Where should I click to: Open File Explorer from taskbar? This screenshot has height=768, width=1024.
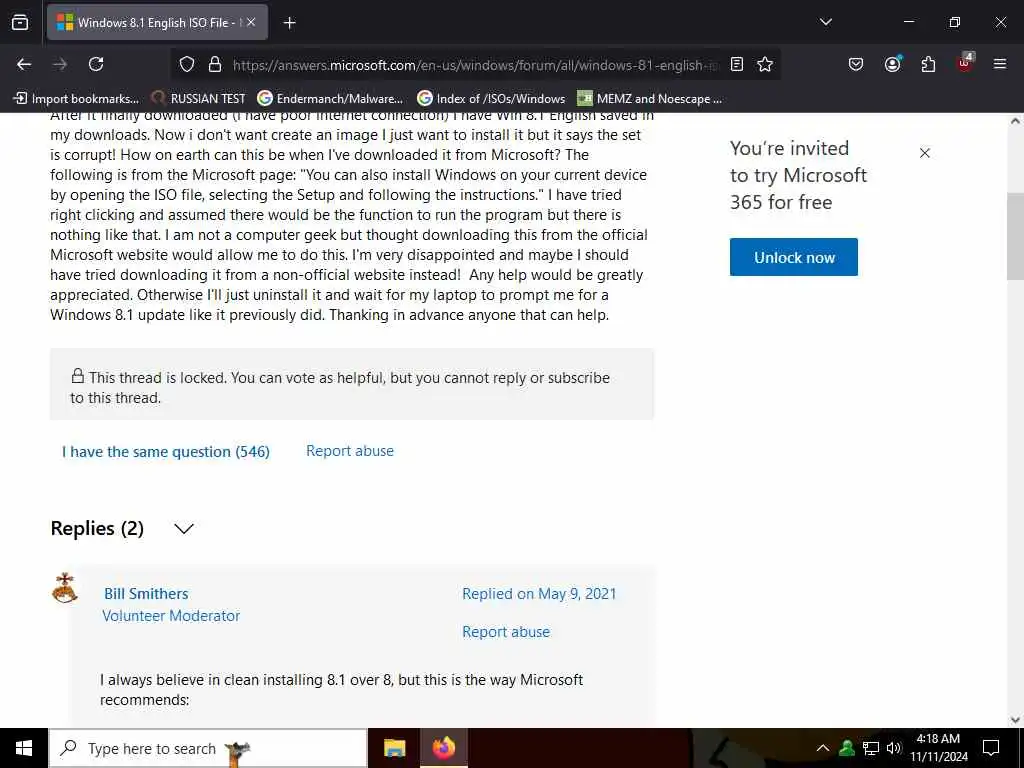(394, 748)
